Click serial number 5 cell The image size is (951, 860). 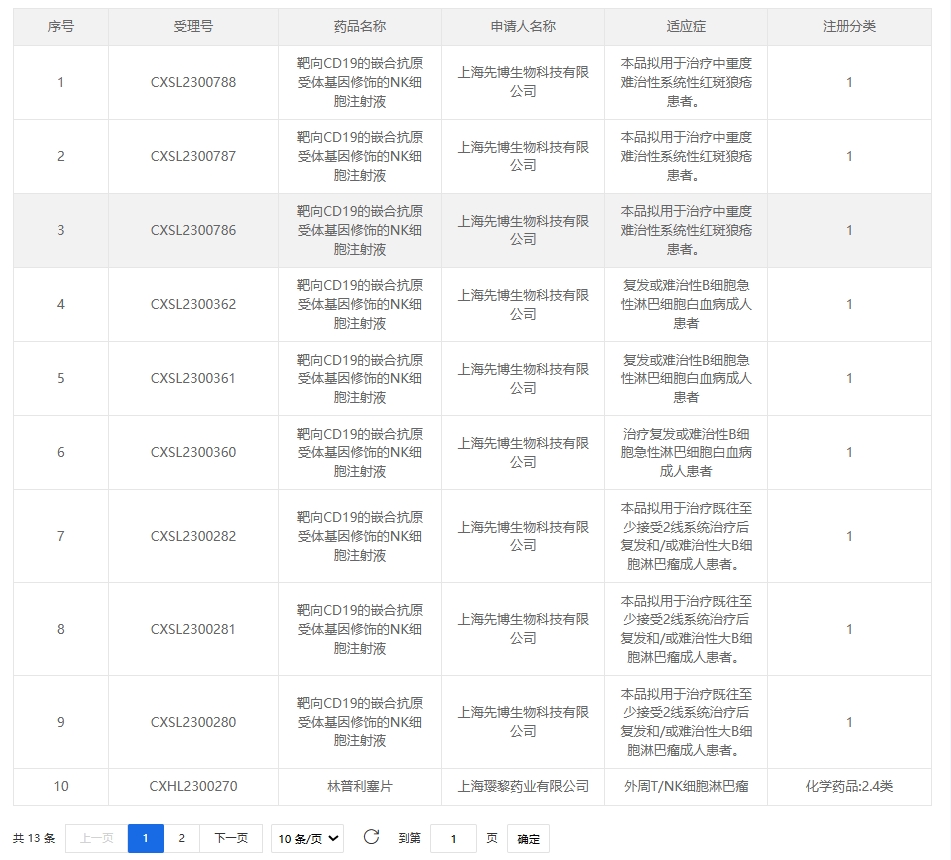coord(61,378)
